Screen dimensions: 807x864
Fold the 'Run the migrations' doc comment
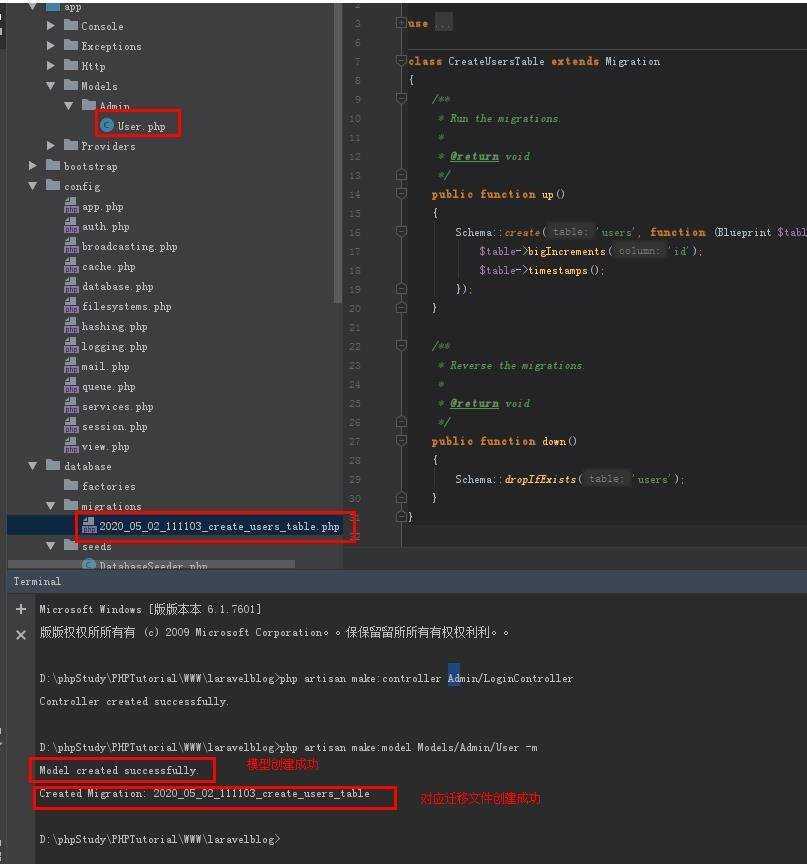pyautogui.click(x=401, y=98)
